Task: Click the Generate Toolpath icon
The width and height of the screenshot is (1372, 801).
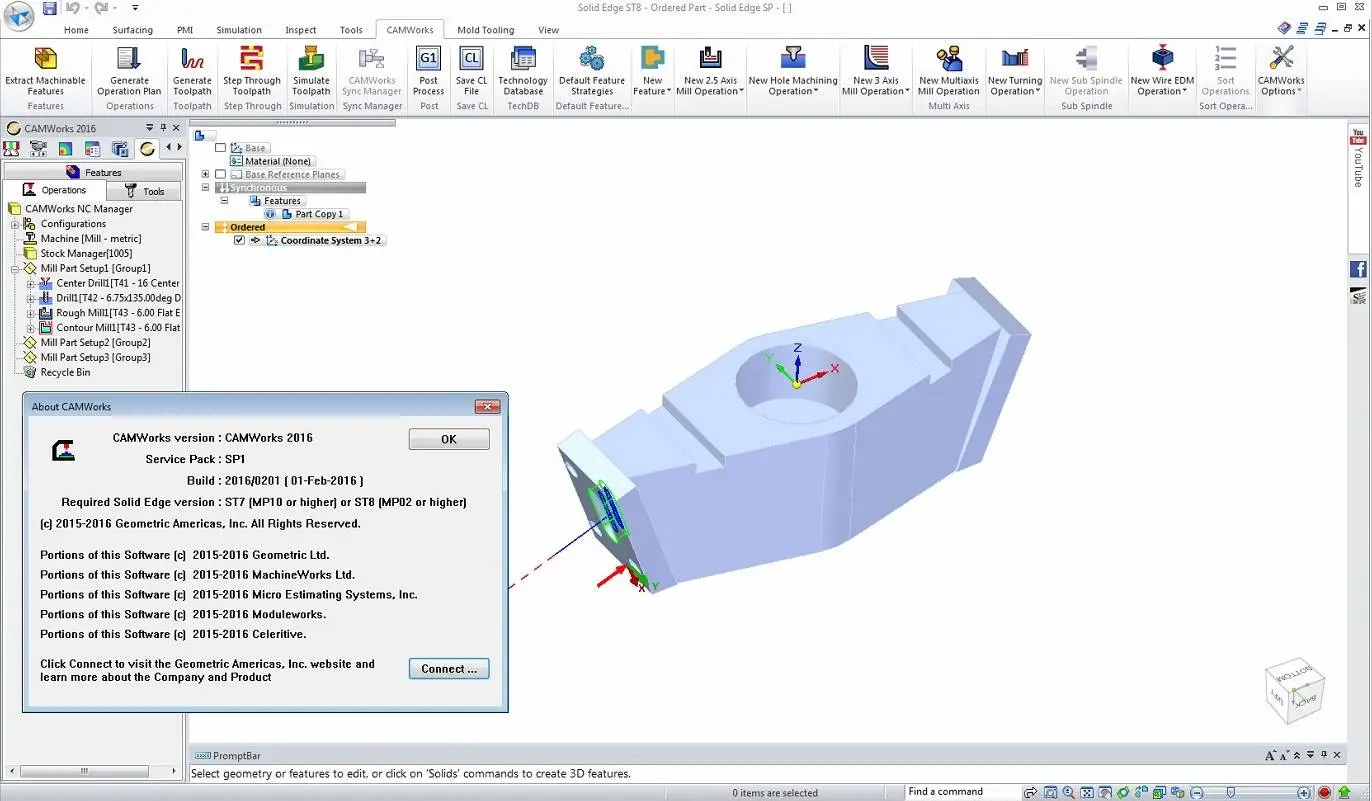Action: 192,59
